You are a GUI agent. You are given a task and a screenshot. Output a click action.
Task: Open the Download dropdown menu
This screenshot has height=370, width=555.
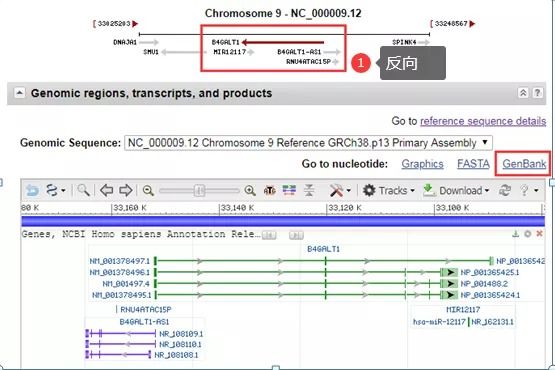456,190
